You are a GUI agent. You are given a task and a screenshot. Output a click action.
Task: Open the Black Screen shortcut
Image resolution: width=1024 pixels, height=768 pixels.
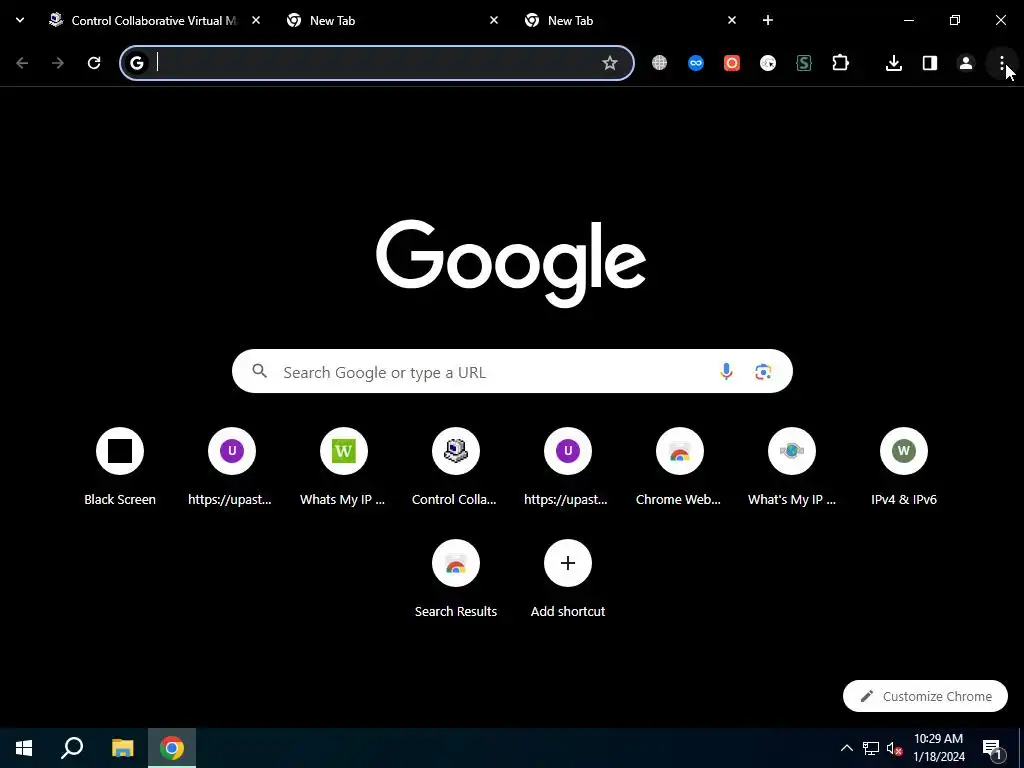[120, 467]
